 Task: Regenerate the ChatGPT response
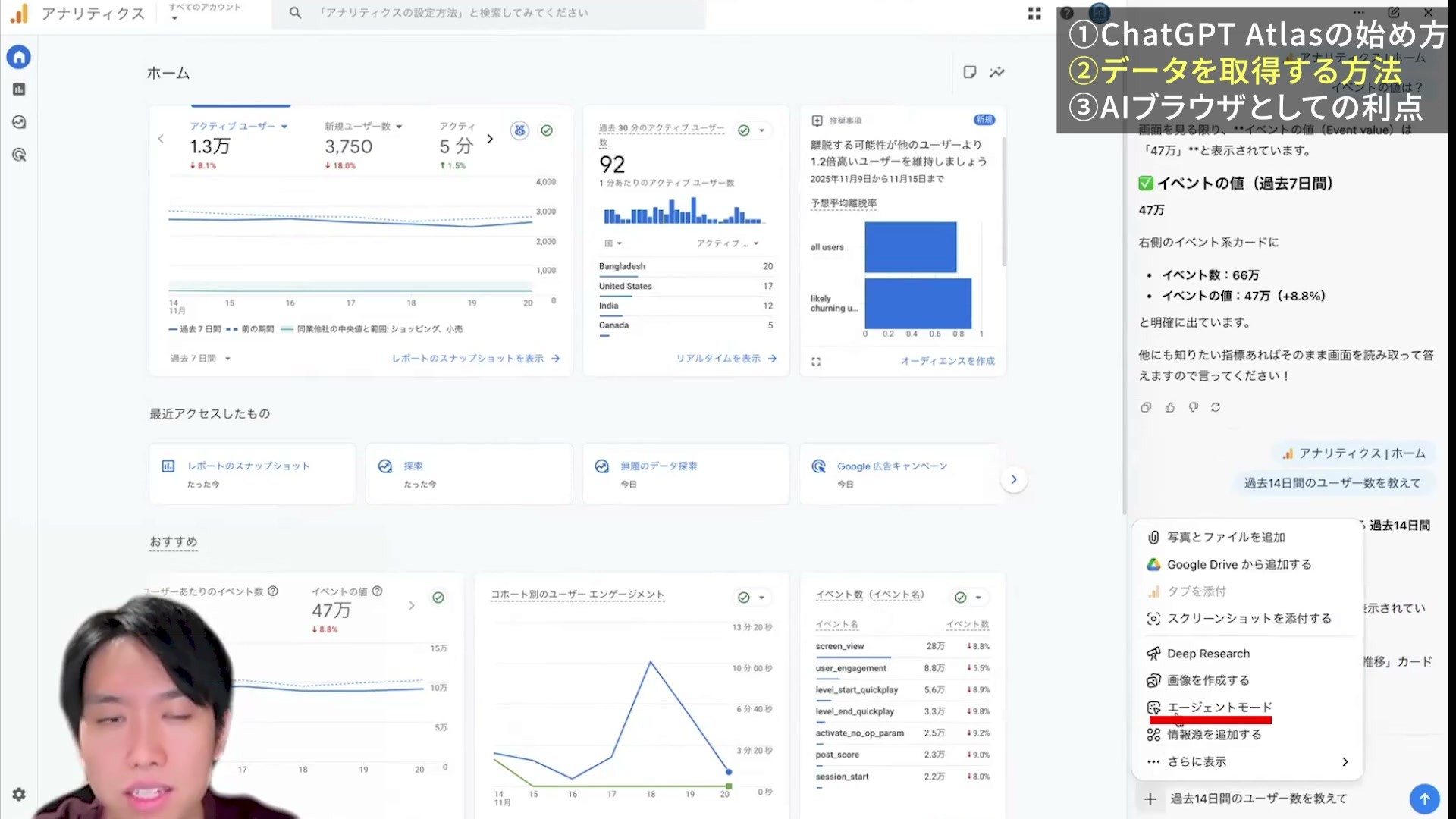(1216, 407)
